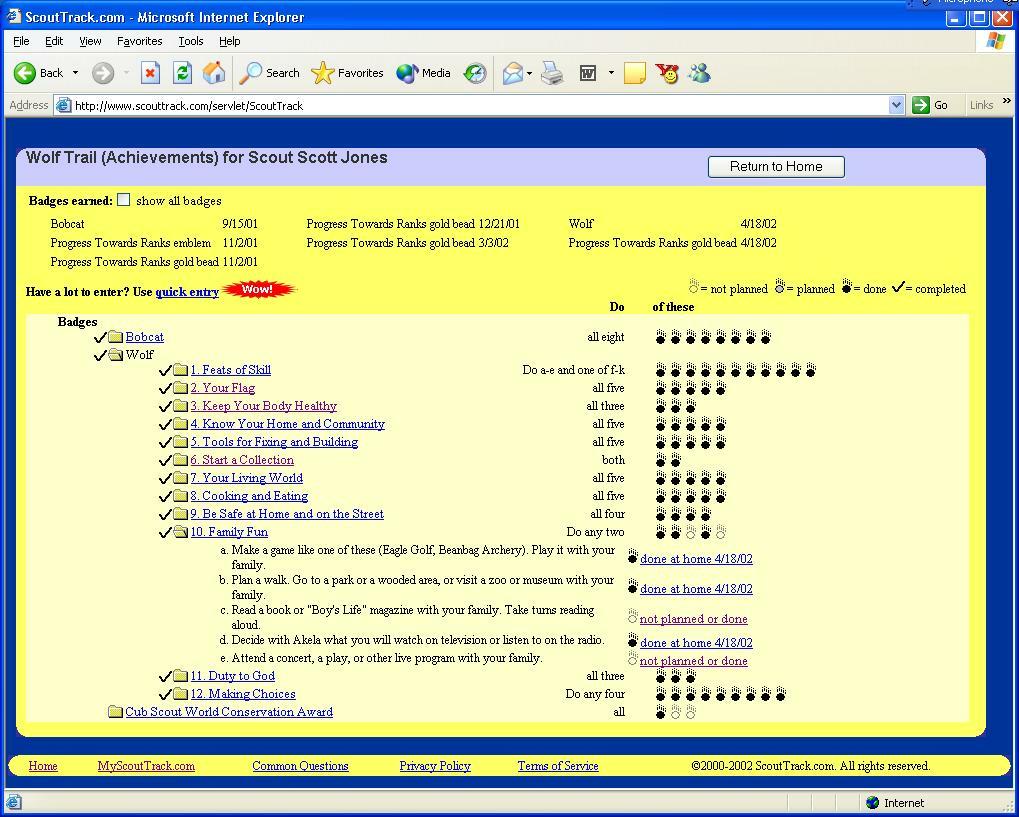This screenshot has width=1019, height=817.
Task: Open the 10. Family Fun link
Action: click(x=229, y=532)
